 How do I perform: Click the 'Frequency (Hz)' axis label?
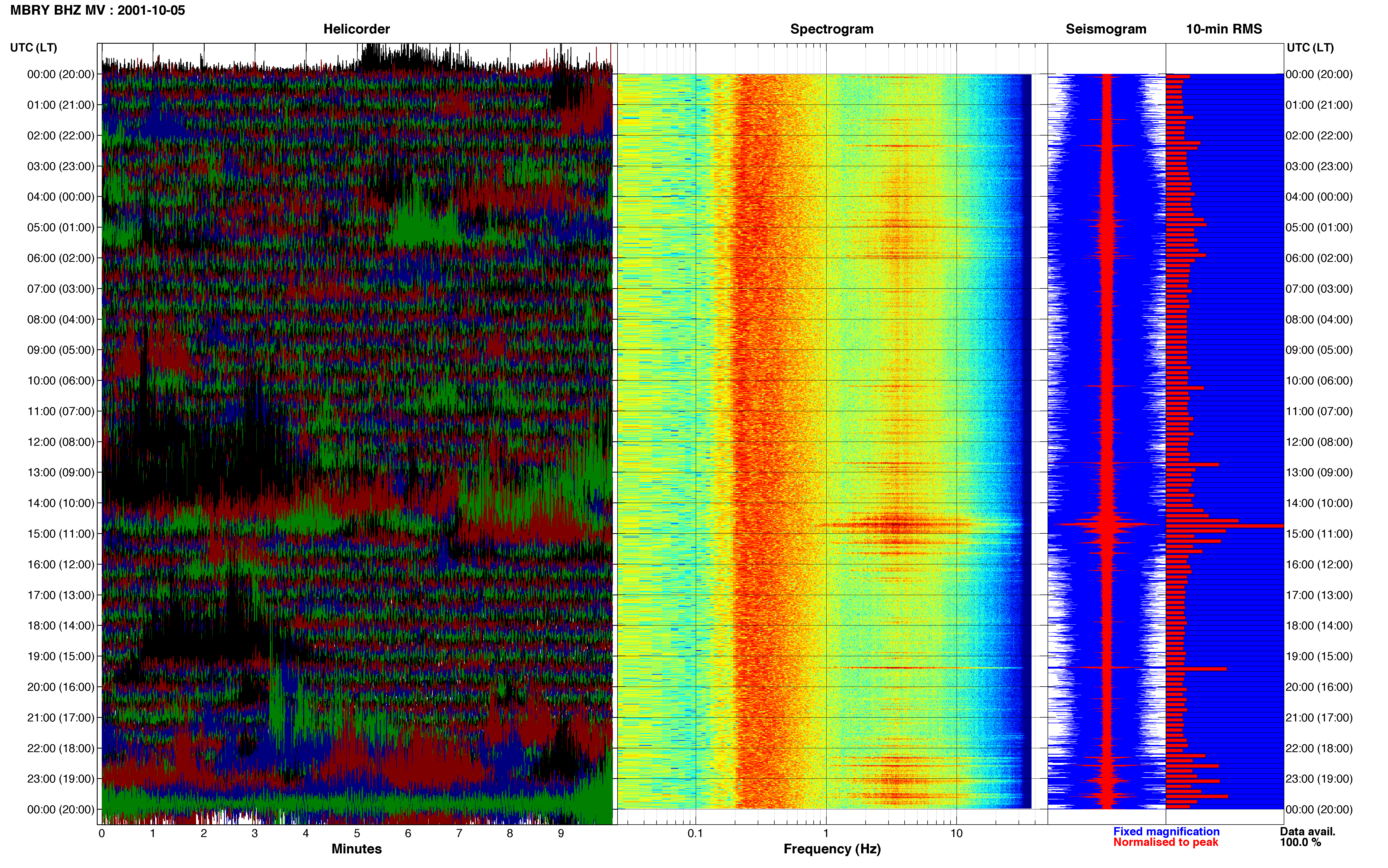[832, 849]
